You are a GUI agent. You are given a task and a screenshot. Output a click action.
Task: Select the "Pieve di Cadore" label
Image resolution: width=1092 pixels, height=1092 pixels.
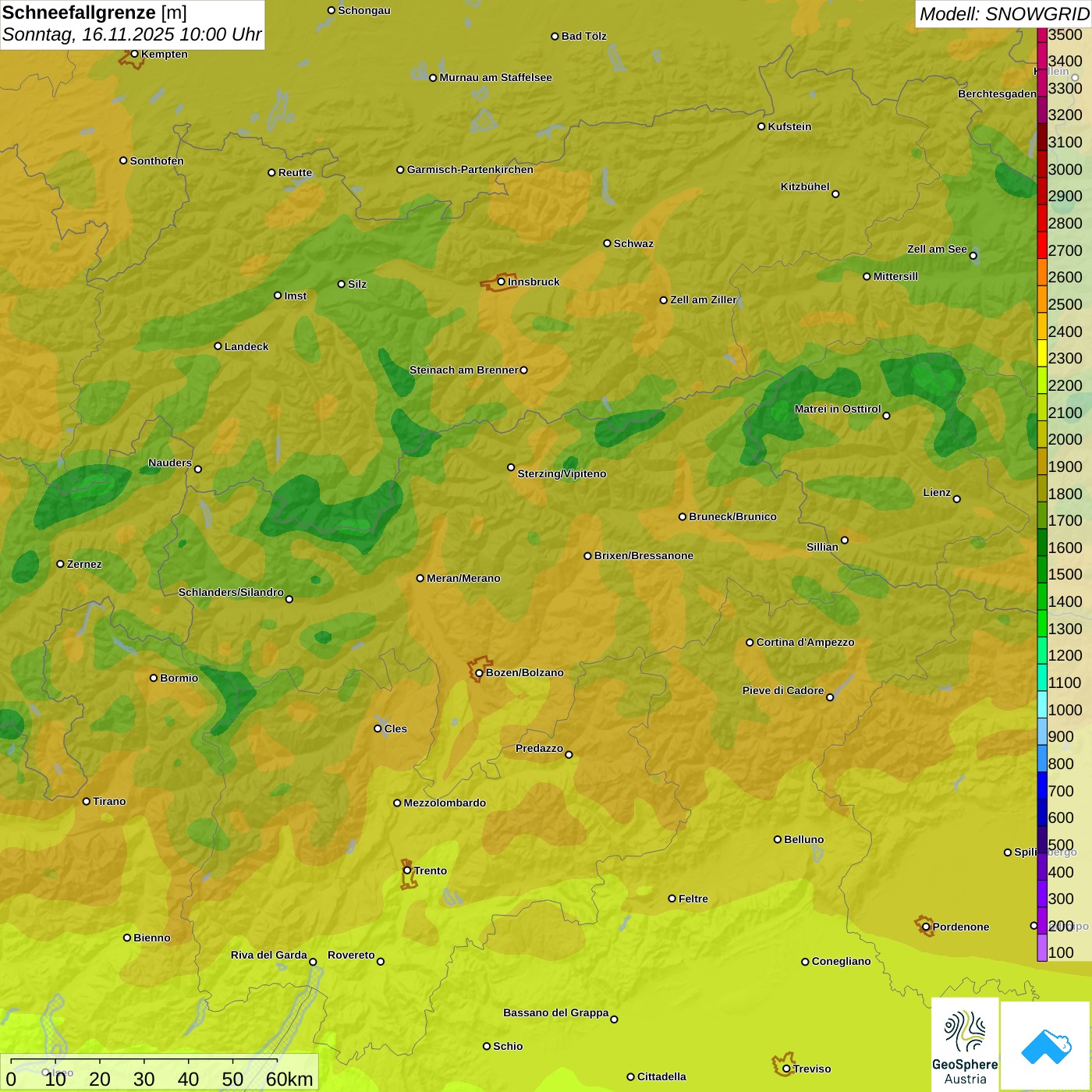(783, 690)
